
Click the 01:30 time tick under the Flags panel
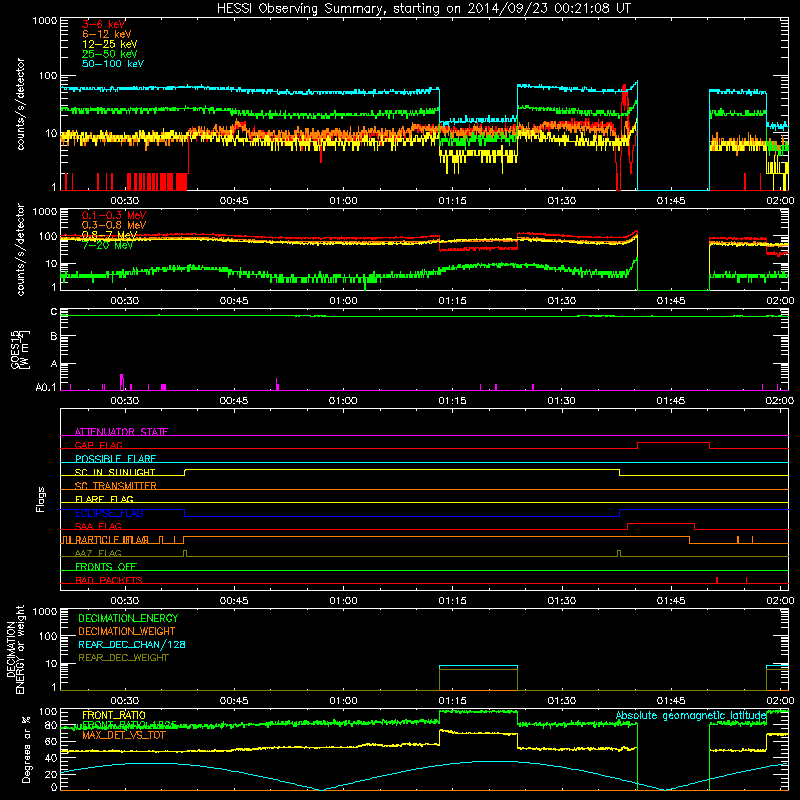[x=562, y=601]
